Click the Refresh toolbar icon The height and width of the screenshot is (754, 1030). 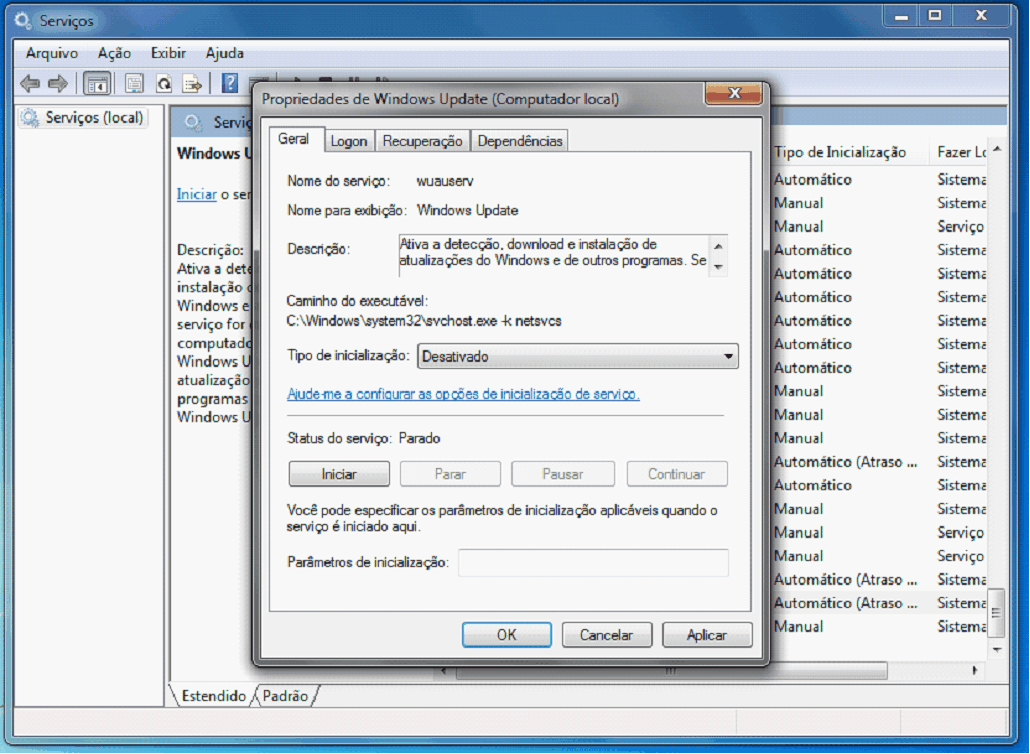(x=163, y=84)
